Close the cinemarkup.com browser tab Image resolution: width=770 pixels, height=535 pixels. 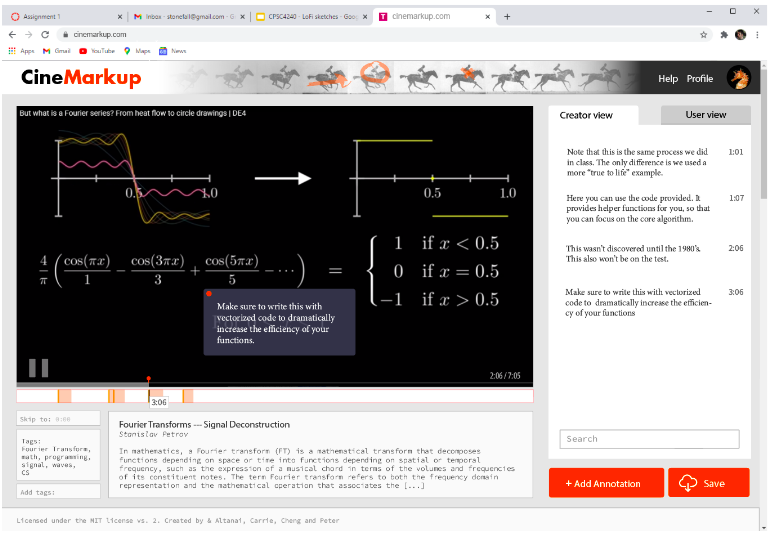click(488, 17)
